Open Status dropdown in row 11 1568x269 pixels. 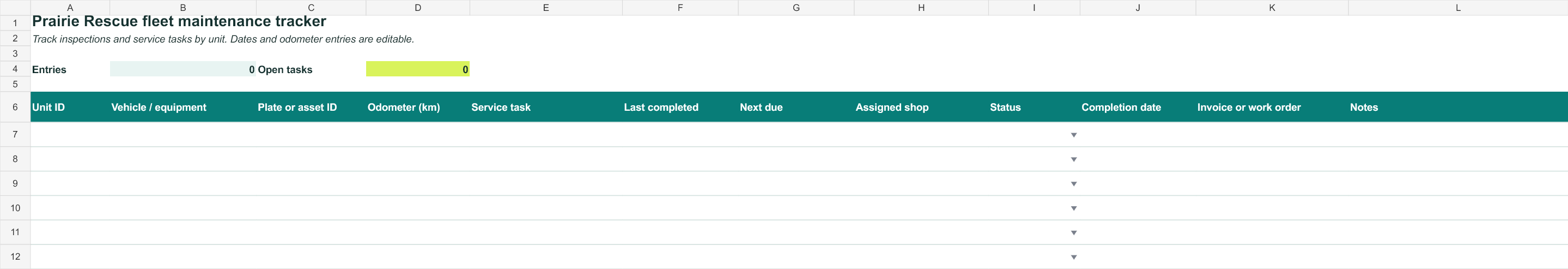[x=1073, y=232]
